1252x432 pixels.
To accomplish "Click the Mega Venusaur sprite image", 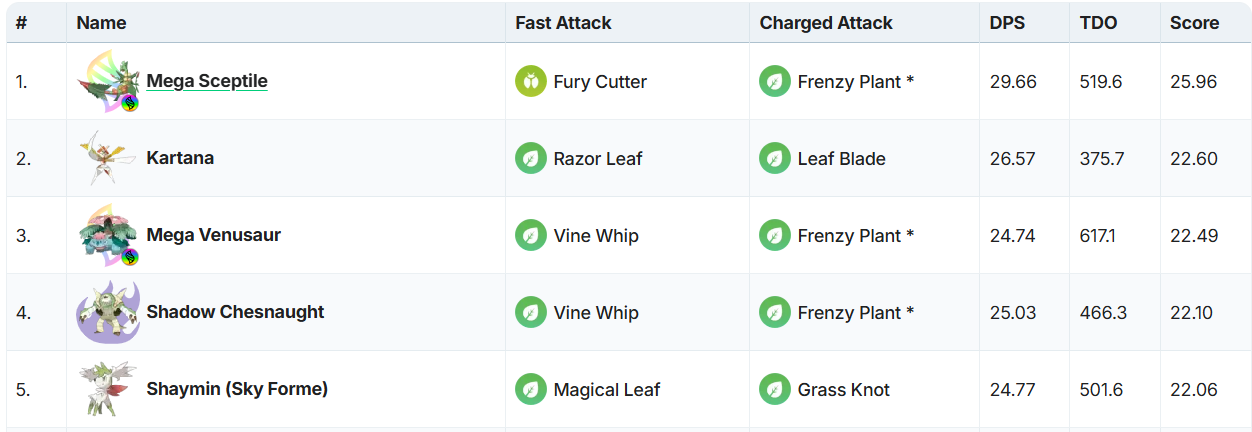I will click(x=107, y=236).
